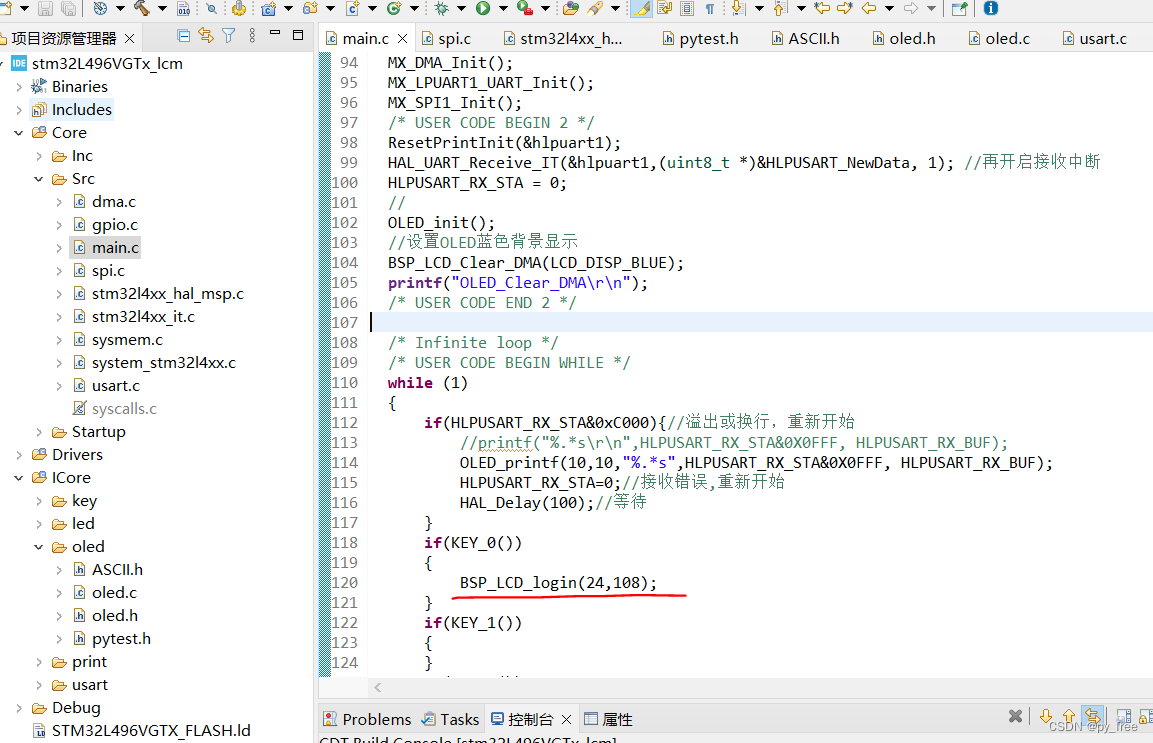The image size is (1153, 743).
Task: Switch to the spi.c editor tab
Action: (454, 39)
